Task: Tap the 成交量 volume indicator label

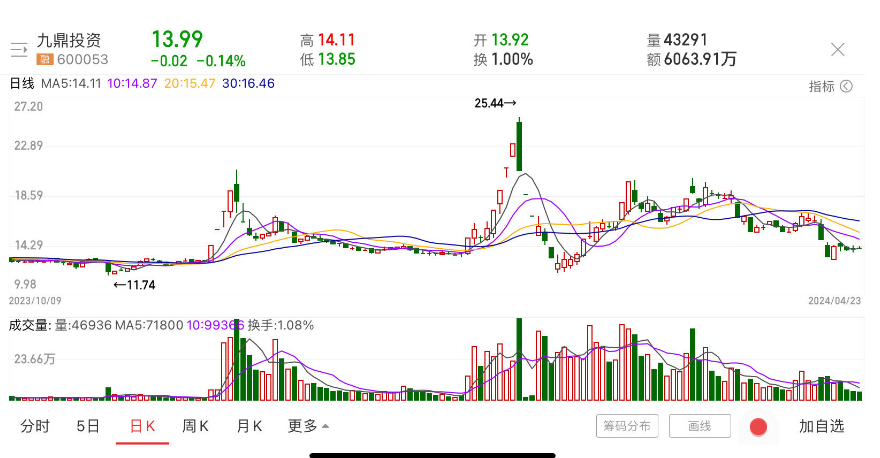Action: click(x=28, y=324)
